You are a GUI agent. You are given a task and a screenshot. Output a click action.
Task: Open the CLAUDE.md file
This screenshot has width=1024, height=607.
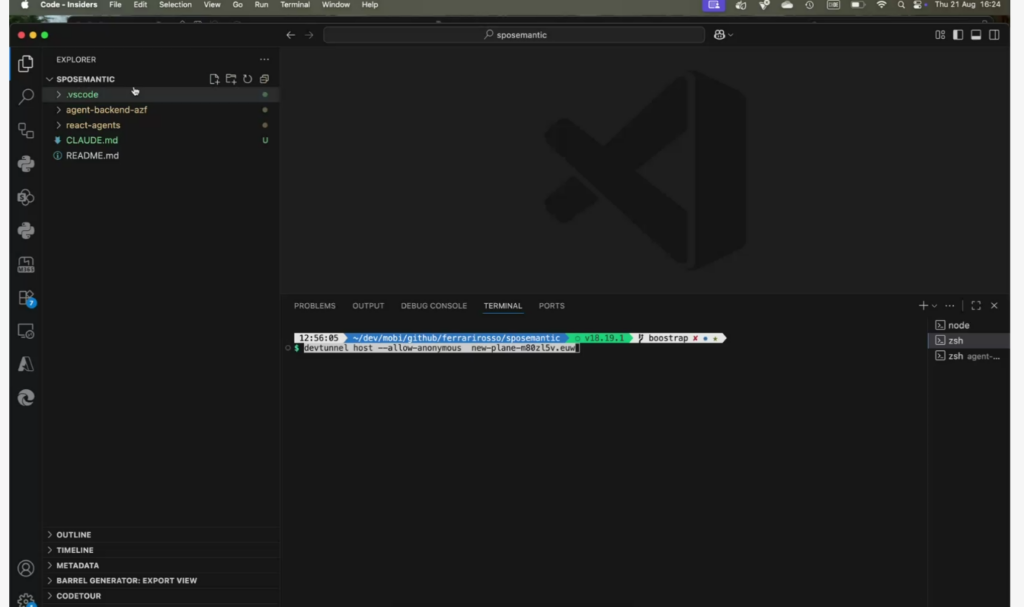(161, 140)
